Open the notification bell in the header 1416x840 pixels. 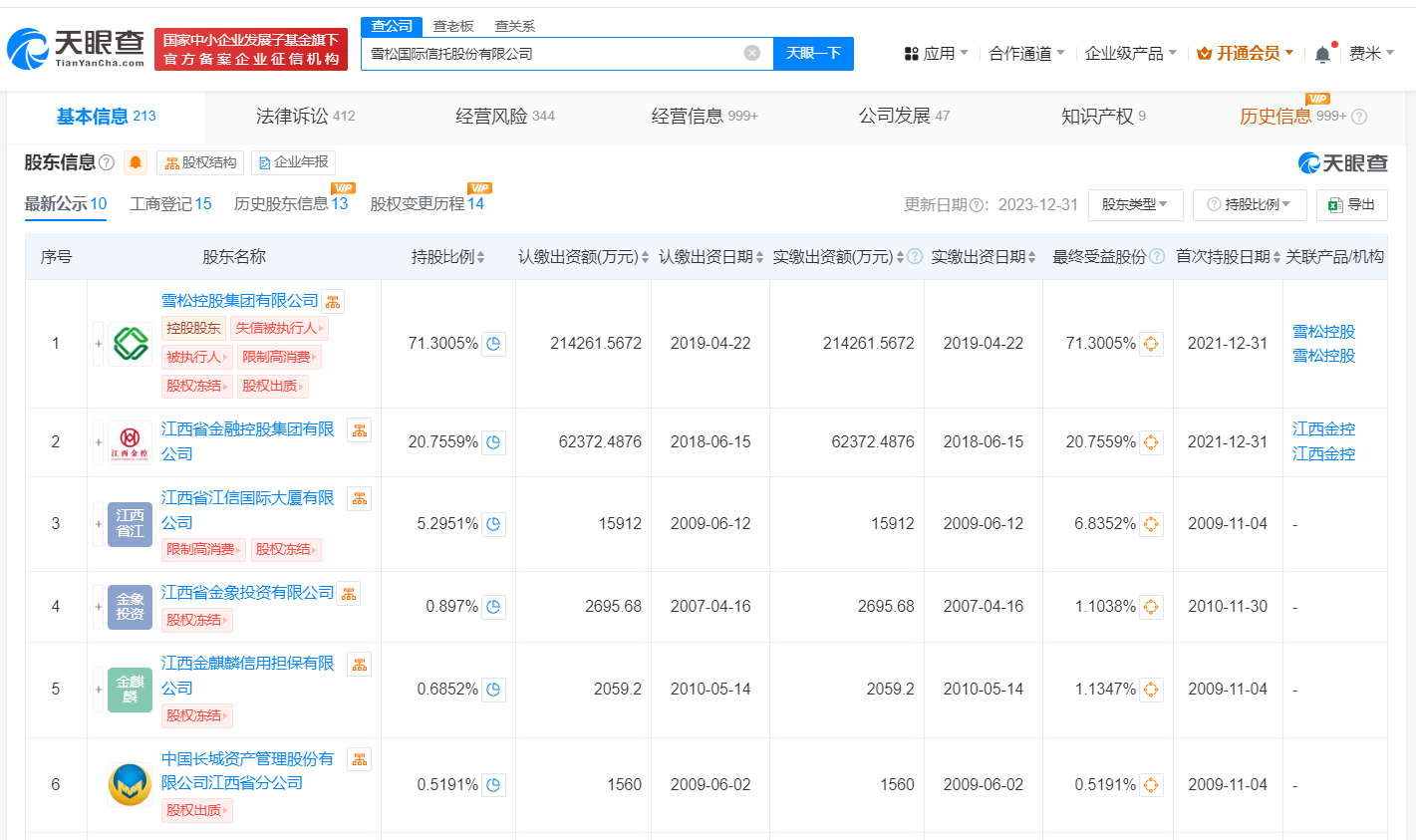[1322, 54]
